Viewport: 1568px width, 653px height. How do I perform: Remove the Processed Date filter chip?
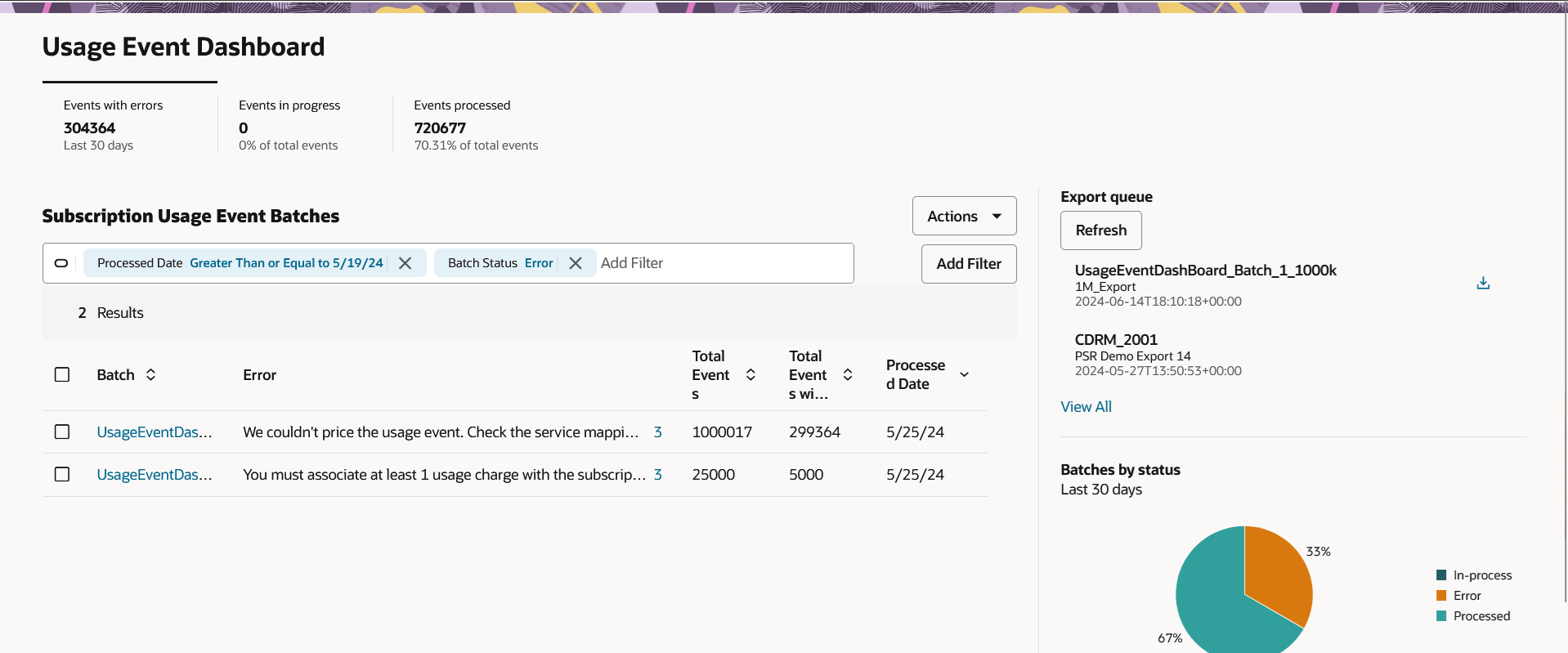tap(405, 263)
